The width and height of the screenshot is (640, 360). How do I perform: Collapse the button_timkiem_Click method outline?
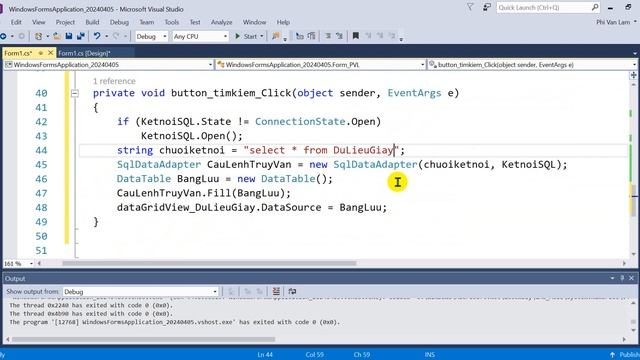coord(74,93)
